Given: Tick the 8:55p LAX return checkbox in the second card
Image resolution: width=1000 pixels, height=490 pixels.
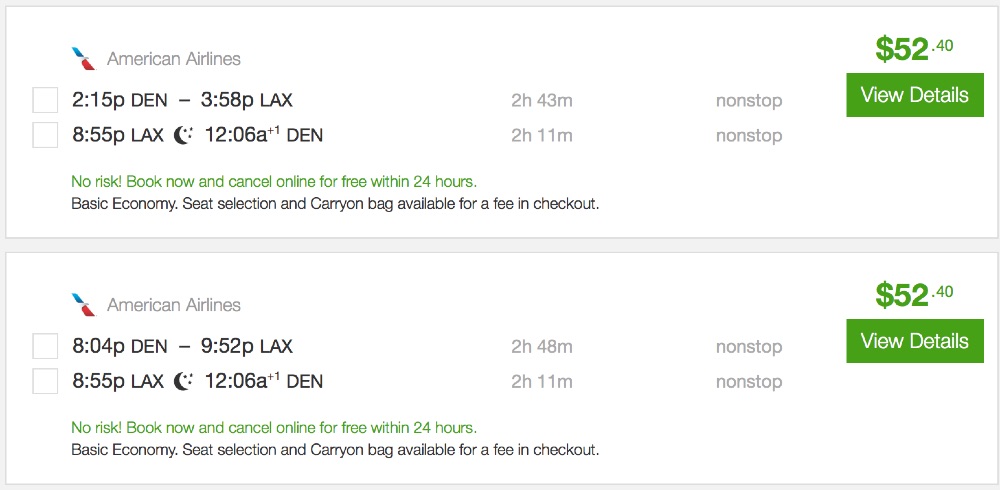Looking at the screenshot, I should click(45, 381).
